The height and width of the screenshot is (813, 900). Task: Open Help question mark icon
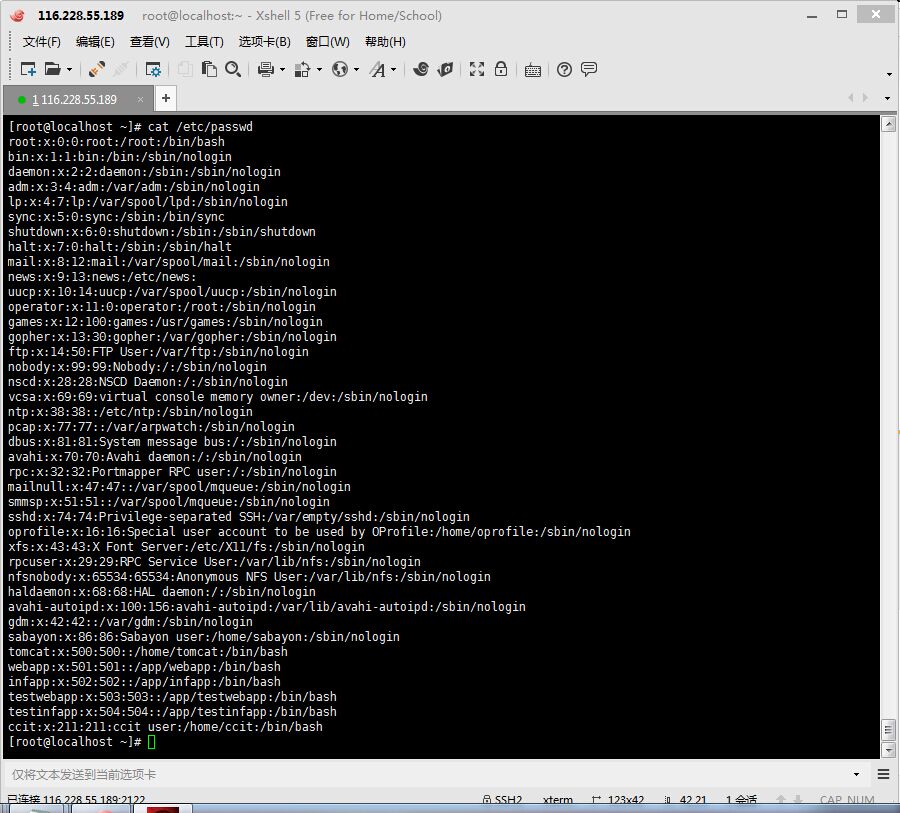coord(564,69)
